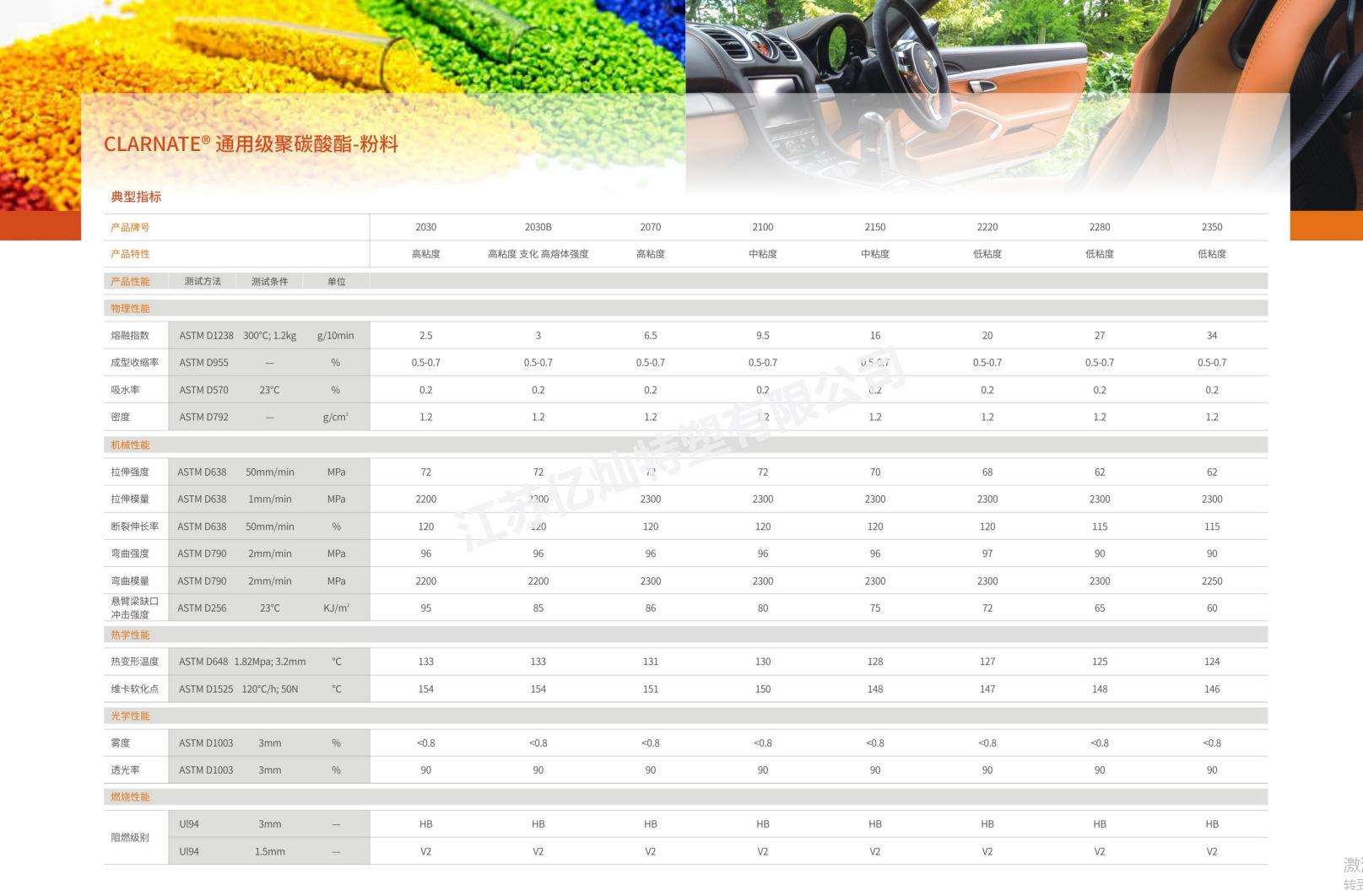This screenshot has height=896, width=1363.
Task: Select the "弯曲强度" row label
Action: tap(130, 553)
